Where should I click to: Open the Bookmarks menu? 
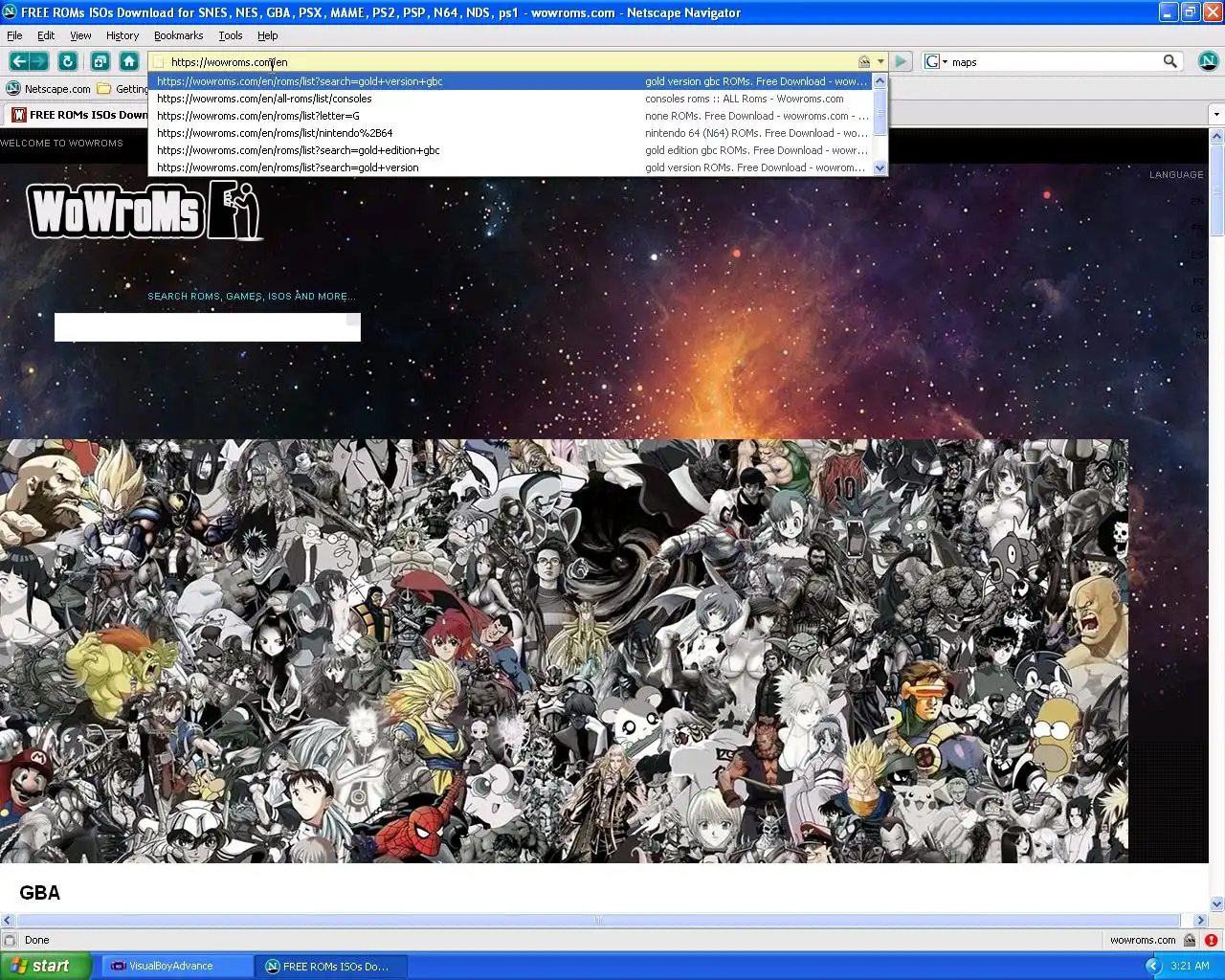[178, 35]
